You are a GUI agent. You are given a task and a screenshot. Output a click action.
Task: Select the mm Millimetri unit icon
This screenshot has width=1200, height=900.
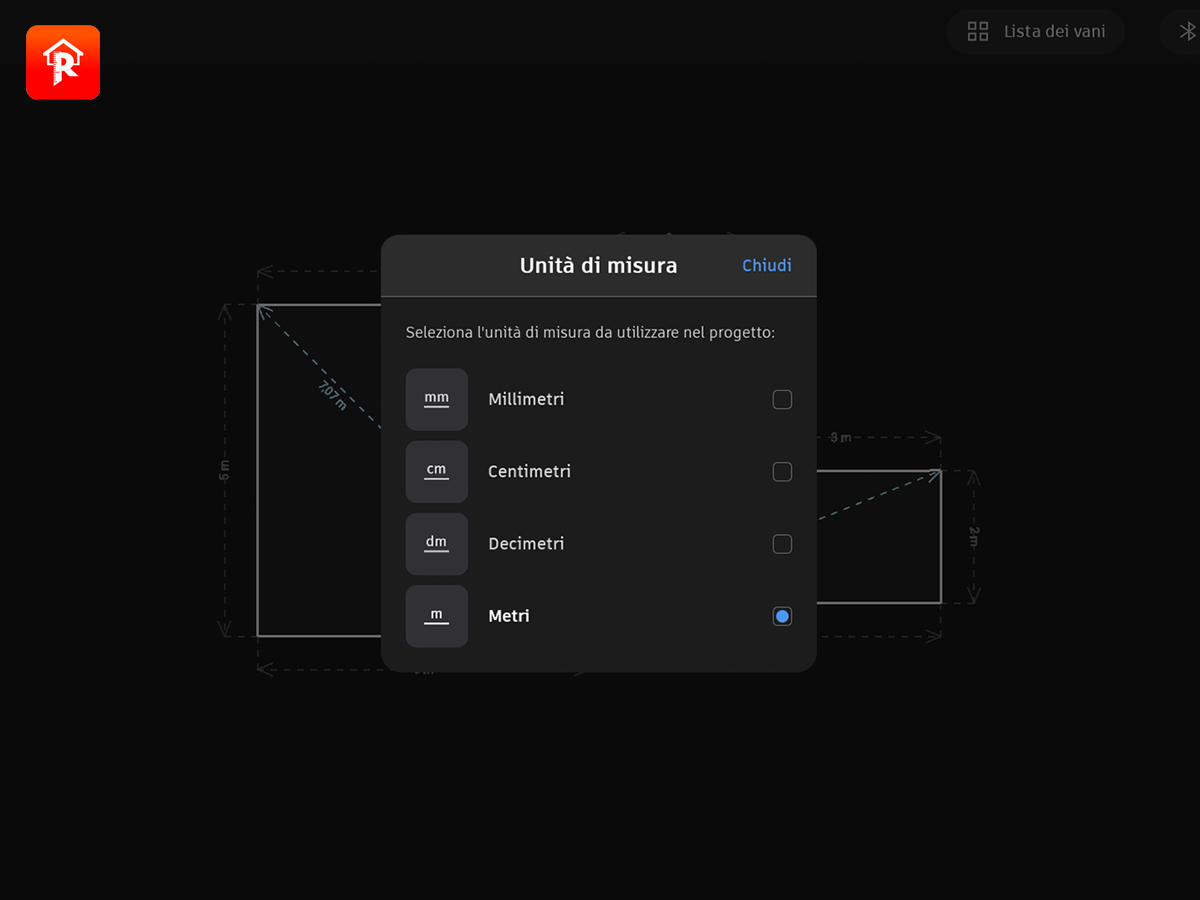tap(437, 399)
